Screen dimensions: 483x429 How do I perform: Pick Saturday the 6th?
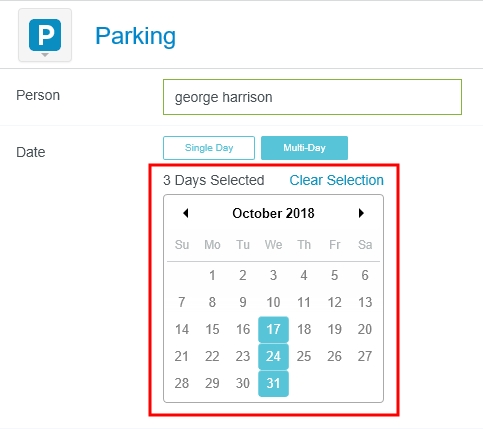point(365,275)
